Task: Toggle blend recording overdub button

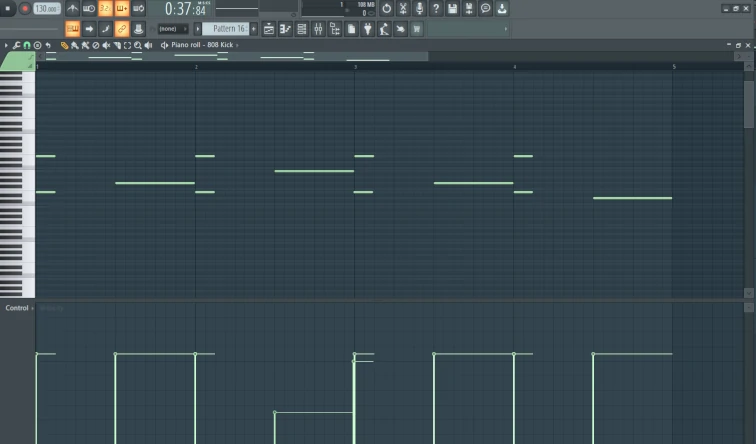Action: (122, 8)
